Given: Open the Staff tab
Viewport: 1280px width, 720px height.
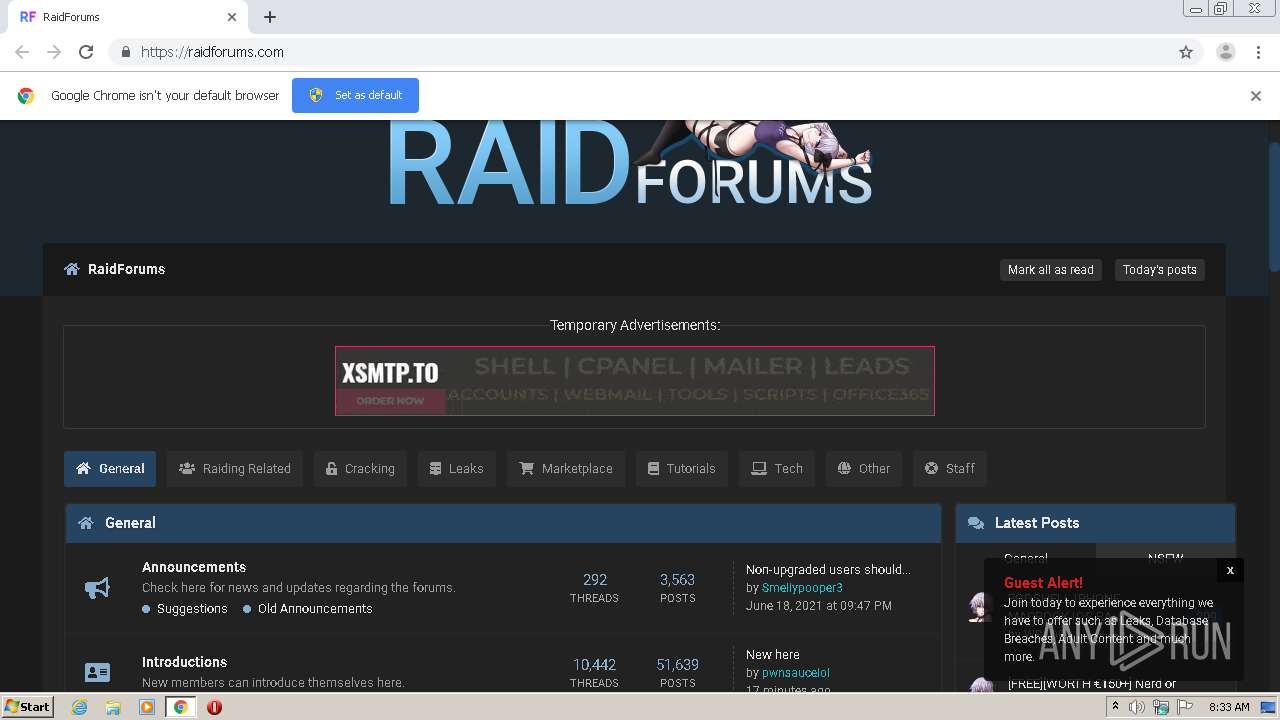Looking at the screenshot, I should tap(950, 468).
